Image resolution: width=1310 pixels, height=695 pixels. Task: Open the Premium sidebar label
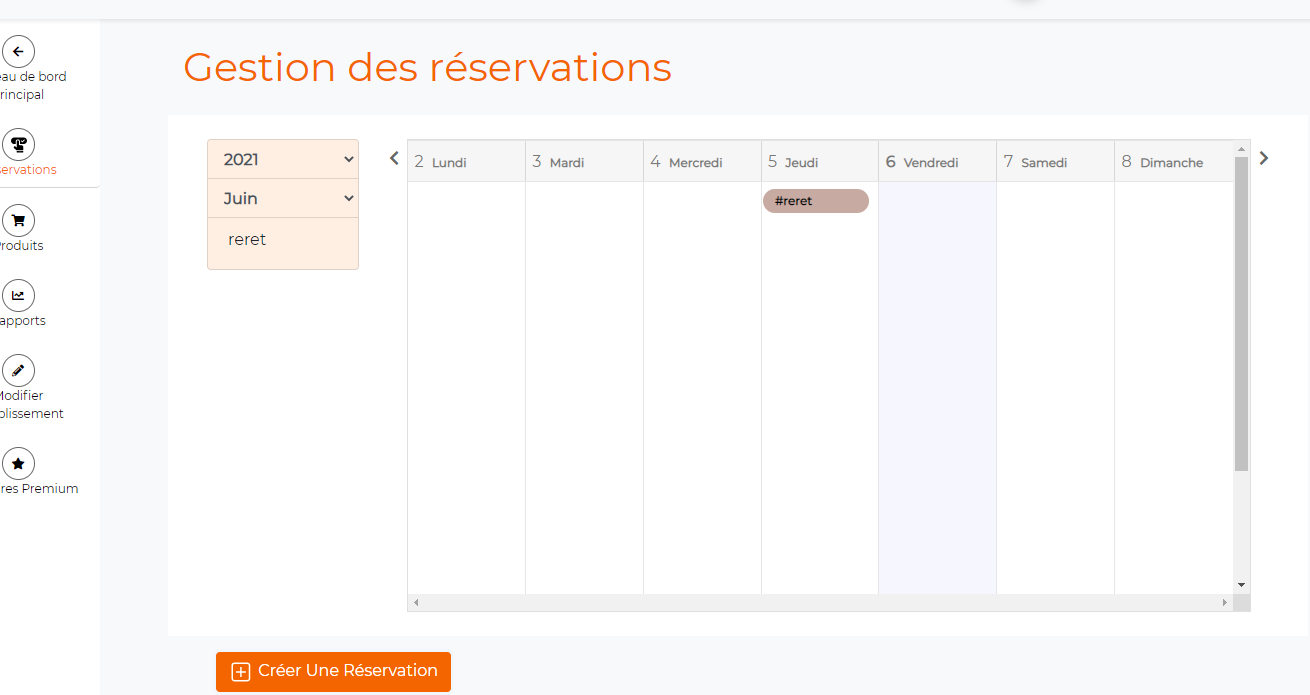click(38, 489)
